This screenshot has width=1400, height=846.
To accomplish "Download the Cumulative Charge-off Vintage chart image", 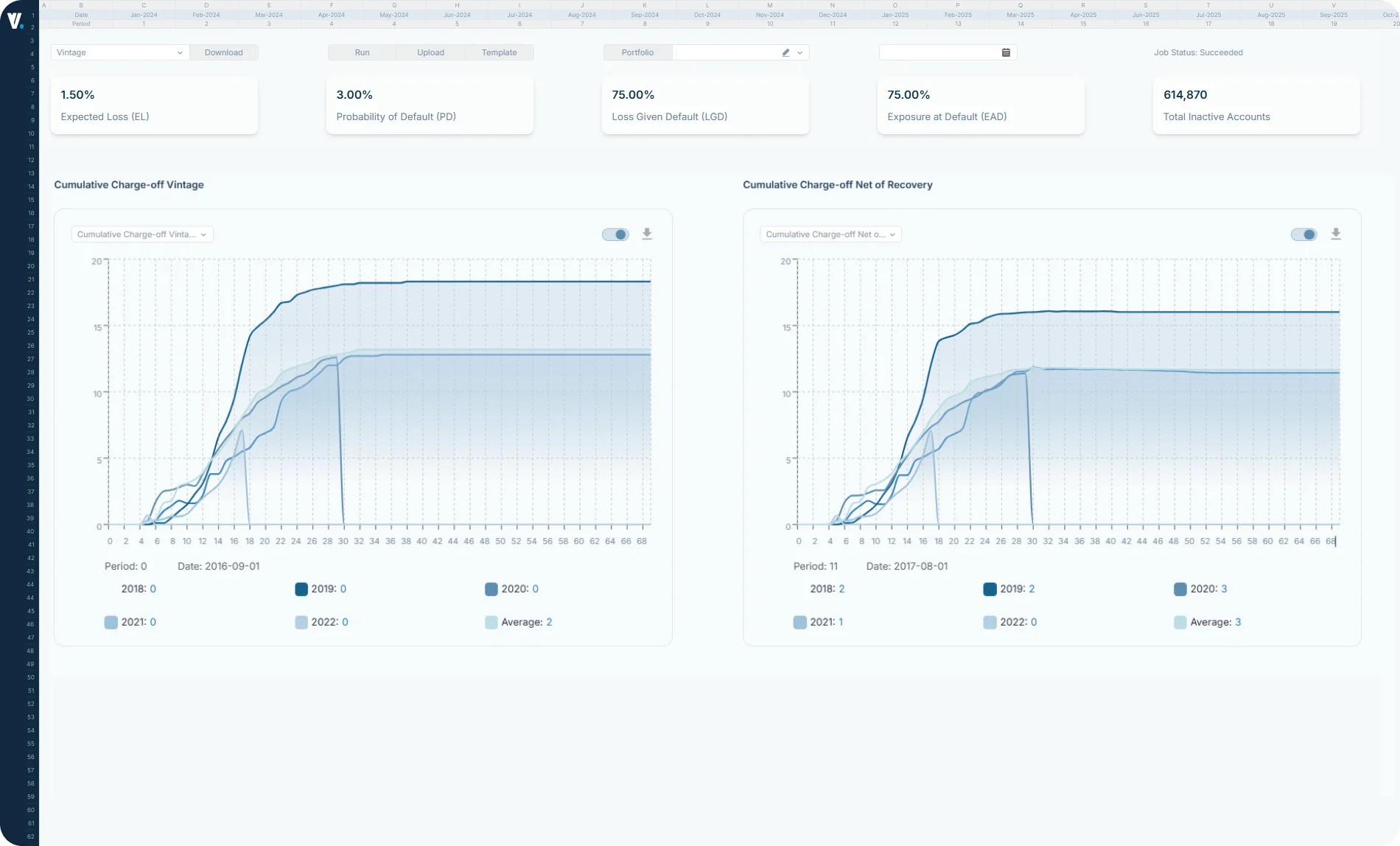I will point(647,234).
